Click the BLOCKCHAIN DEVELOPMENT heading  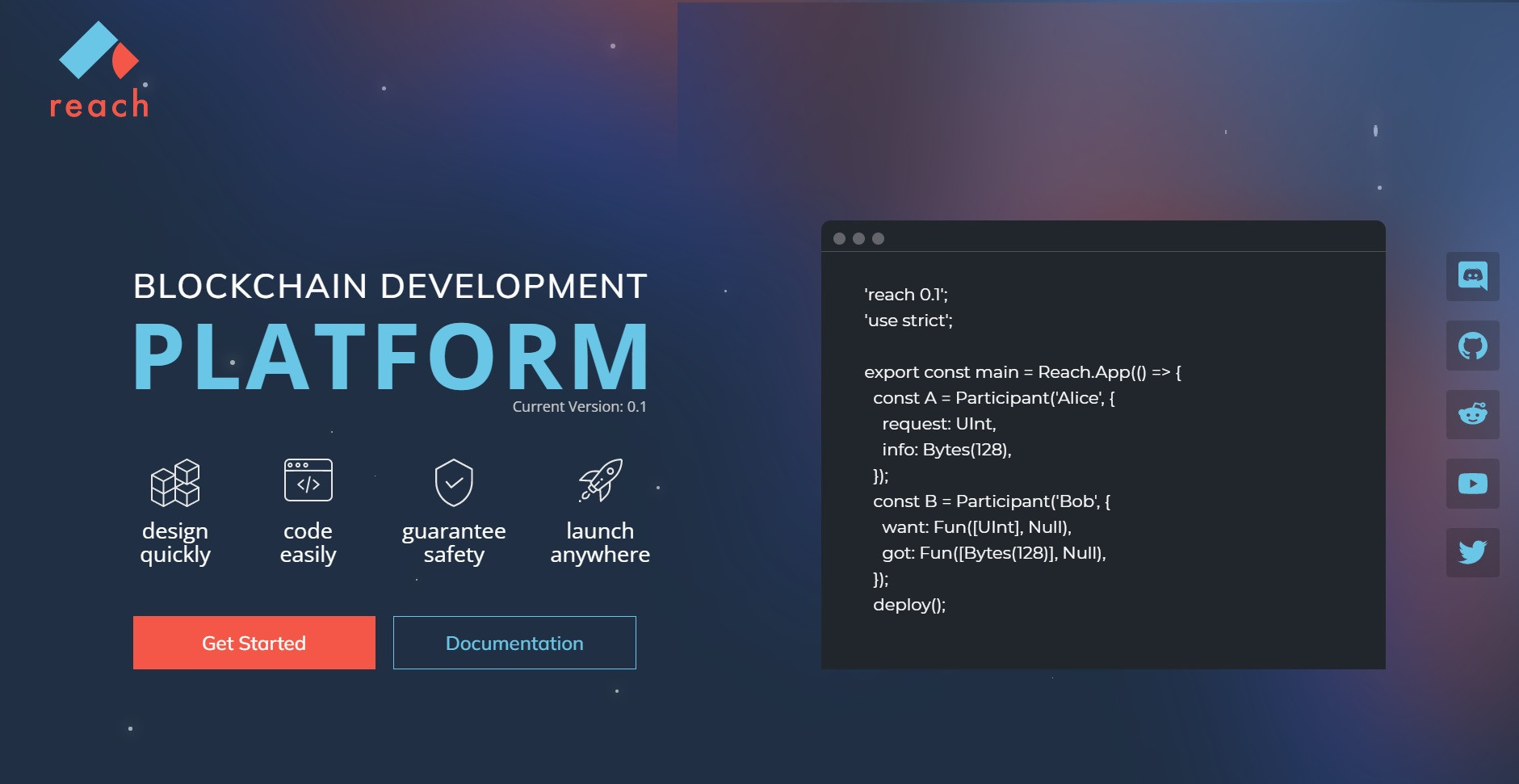pyautogui.click(x=390, y=287)
